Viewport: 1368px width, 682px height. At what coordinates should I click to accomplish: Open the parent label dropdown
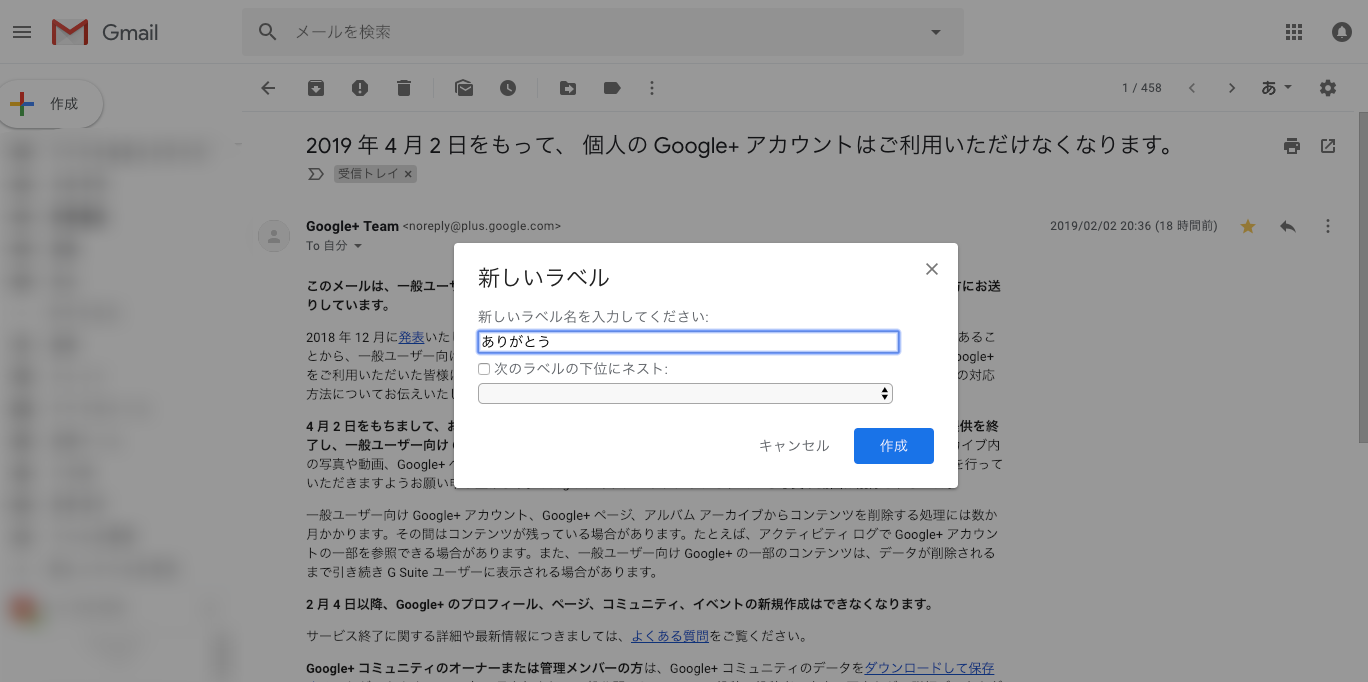pyautogui.click(x=685, y=394)
